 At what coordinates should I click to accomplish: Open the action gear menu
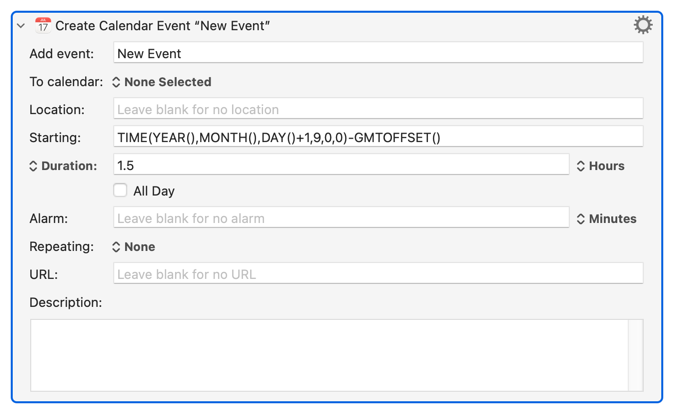tap(642, 25)
